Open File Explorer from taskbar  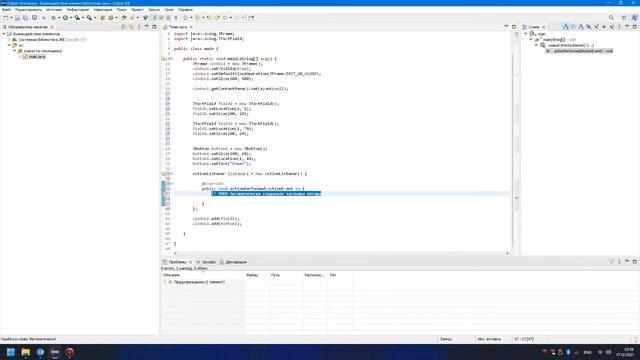[x=25, y=352]
